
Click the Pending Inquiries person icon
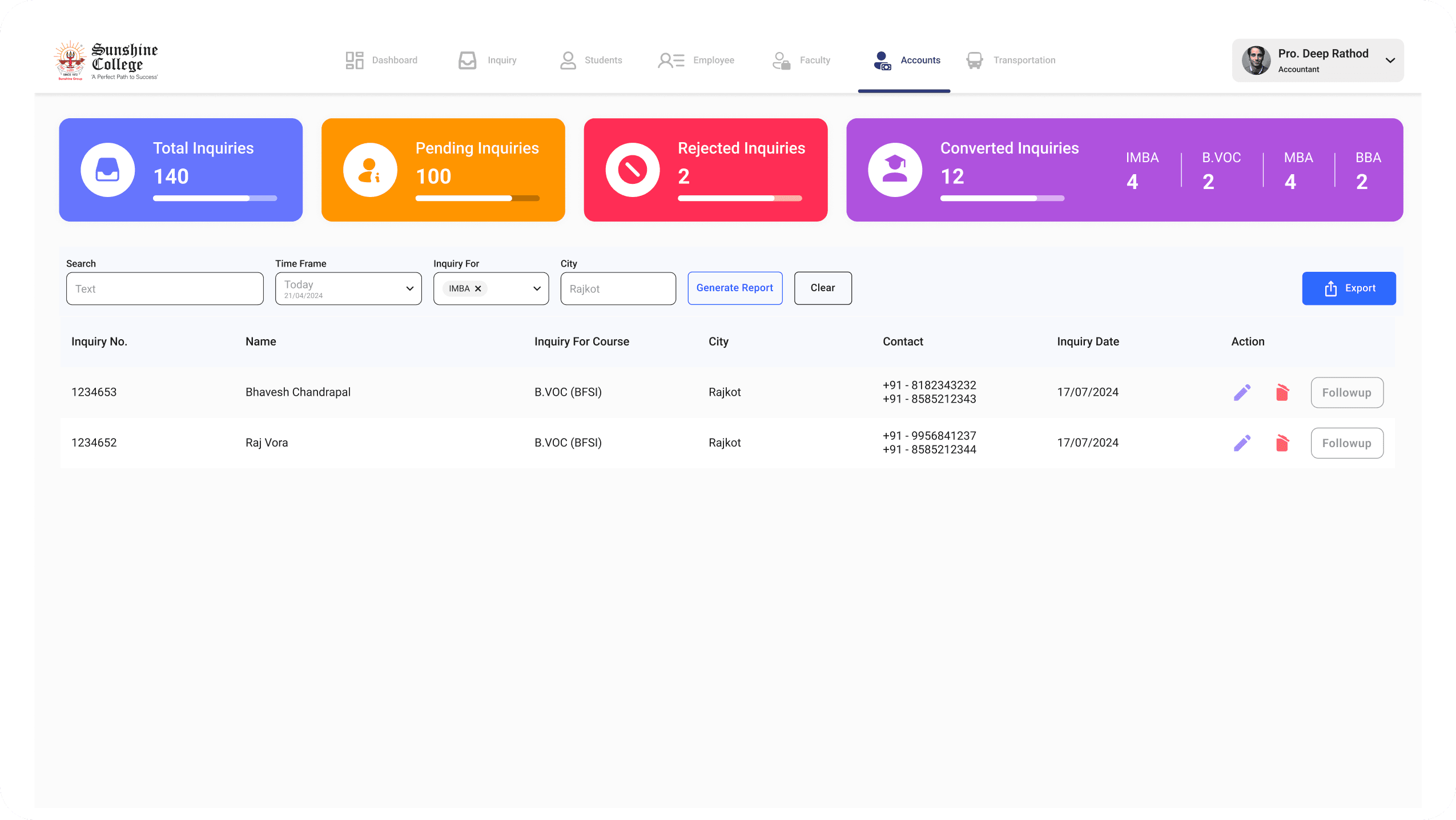click(x=369, y=170)
